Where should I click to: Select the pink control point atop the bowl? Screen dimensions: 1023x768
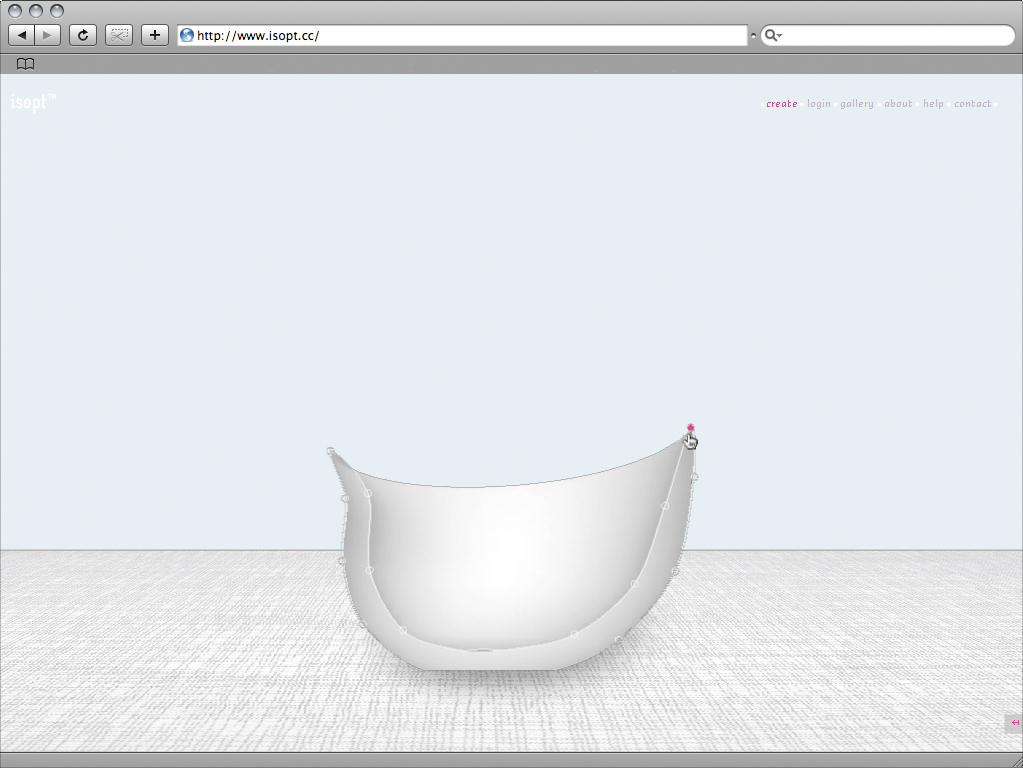pyautogui.click(x=690, y=428)
